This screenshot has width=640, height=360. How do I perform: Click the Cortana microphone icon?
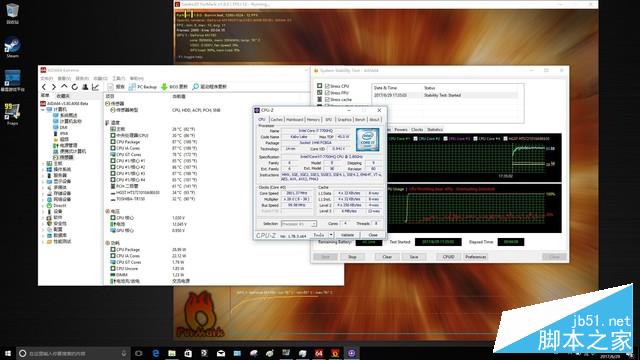tap(124, 353)
